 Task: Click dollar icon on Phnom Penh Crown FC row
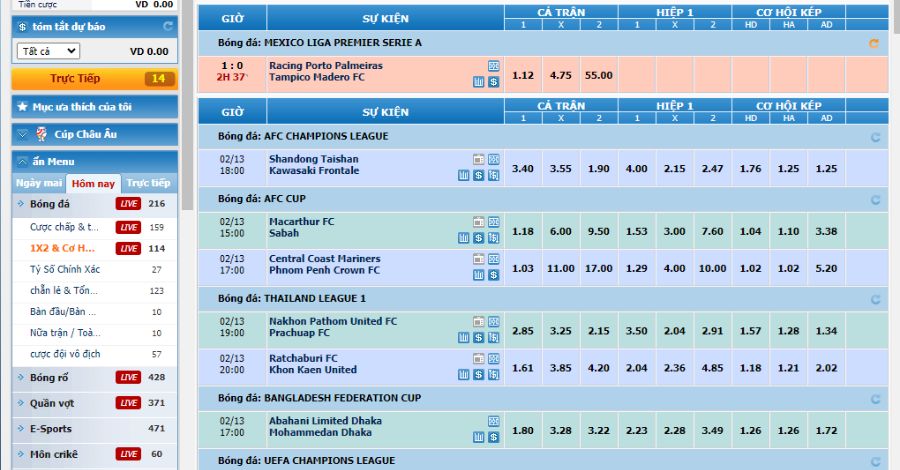coord(494,275)
